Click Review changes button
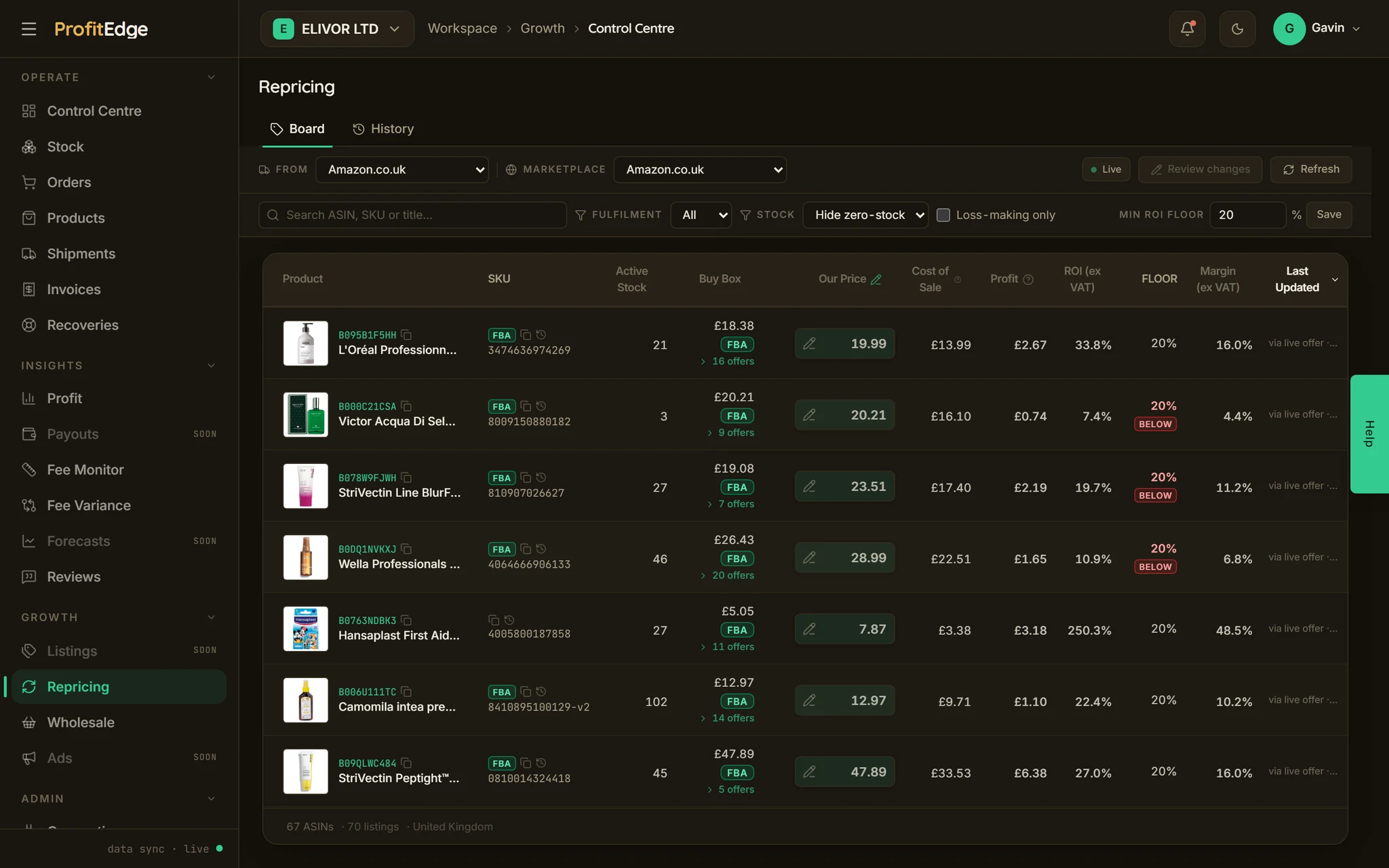This screenshot has height=868, width=1389. tap(1200, 170)
